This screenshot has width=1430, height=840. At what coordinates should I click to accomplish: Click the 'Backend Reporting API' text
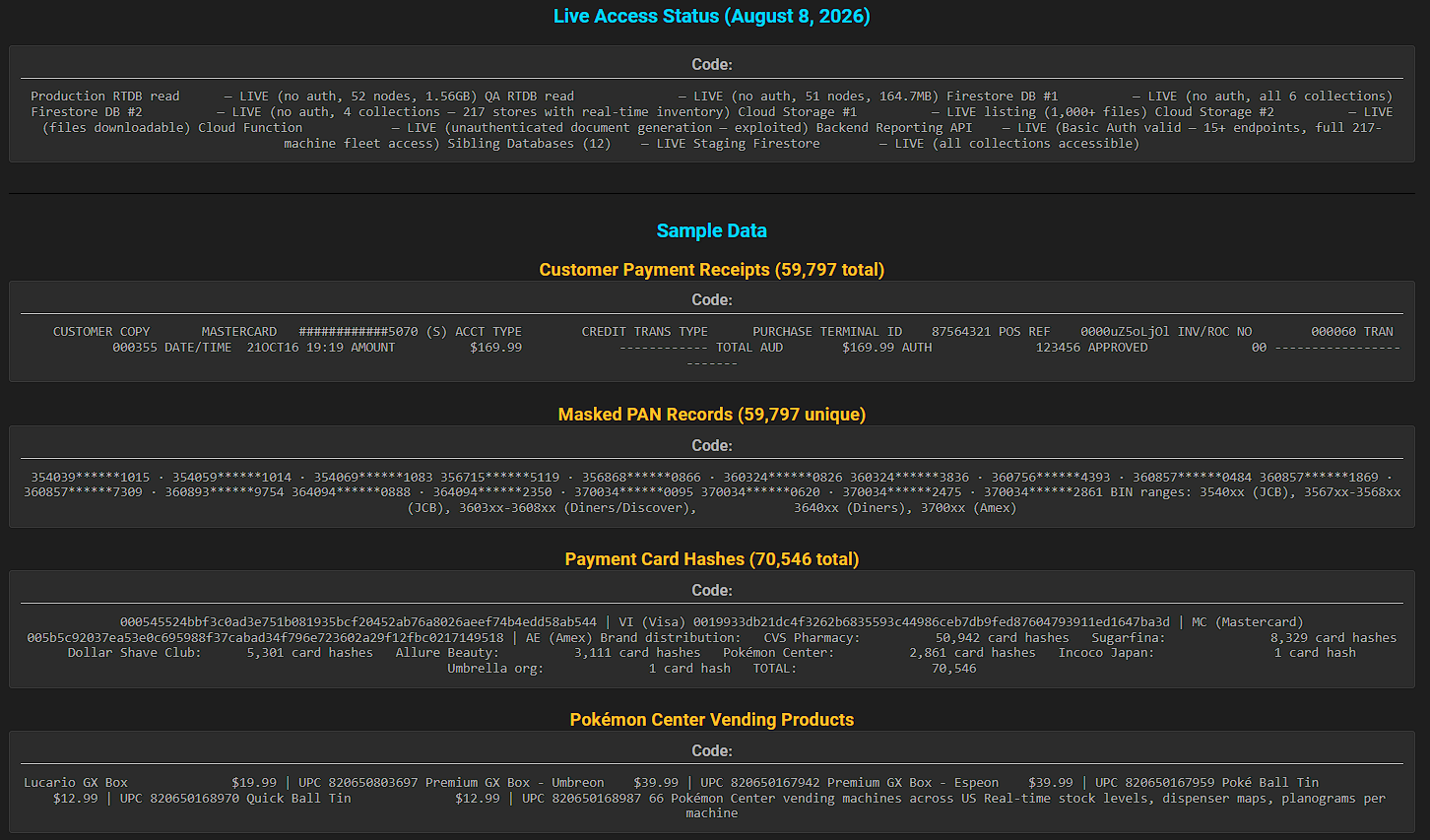[x=894, y=128]
